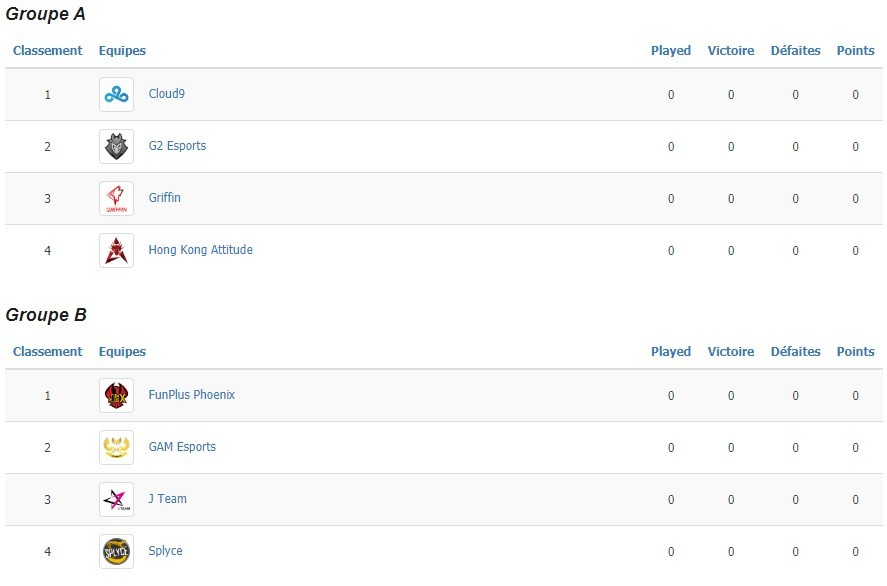887x586 pixels.
Task: Open the Cloud9 team link
Action: coord(166,94)
